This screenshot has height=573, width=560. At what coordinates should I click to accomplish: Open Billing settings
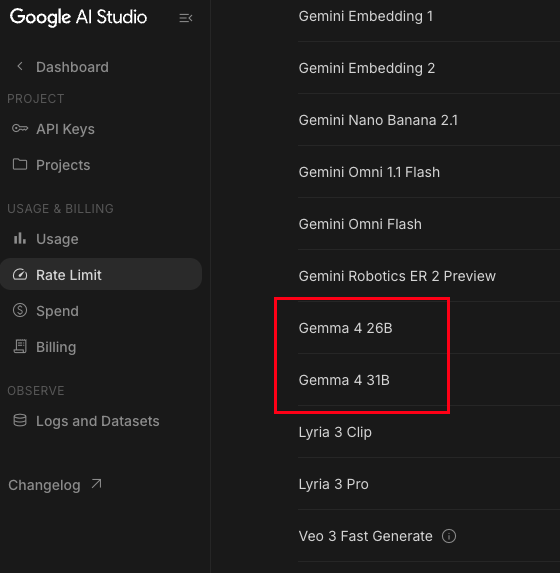pos(56,347)
